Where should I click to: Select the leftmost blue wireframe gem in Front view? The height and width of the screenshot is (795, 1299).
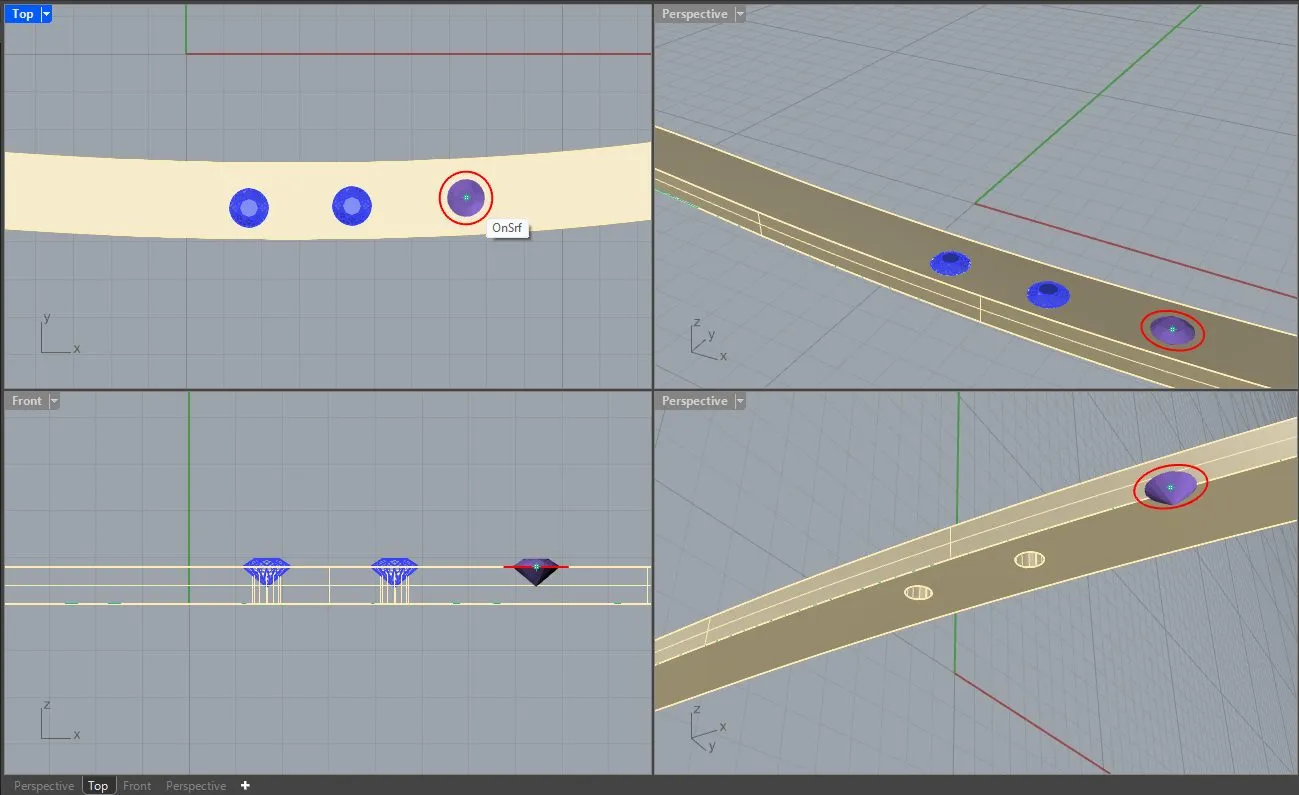[267, 571]
